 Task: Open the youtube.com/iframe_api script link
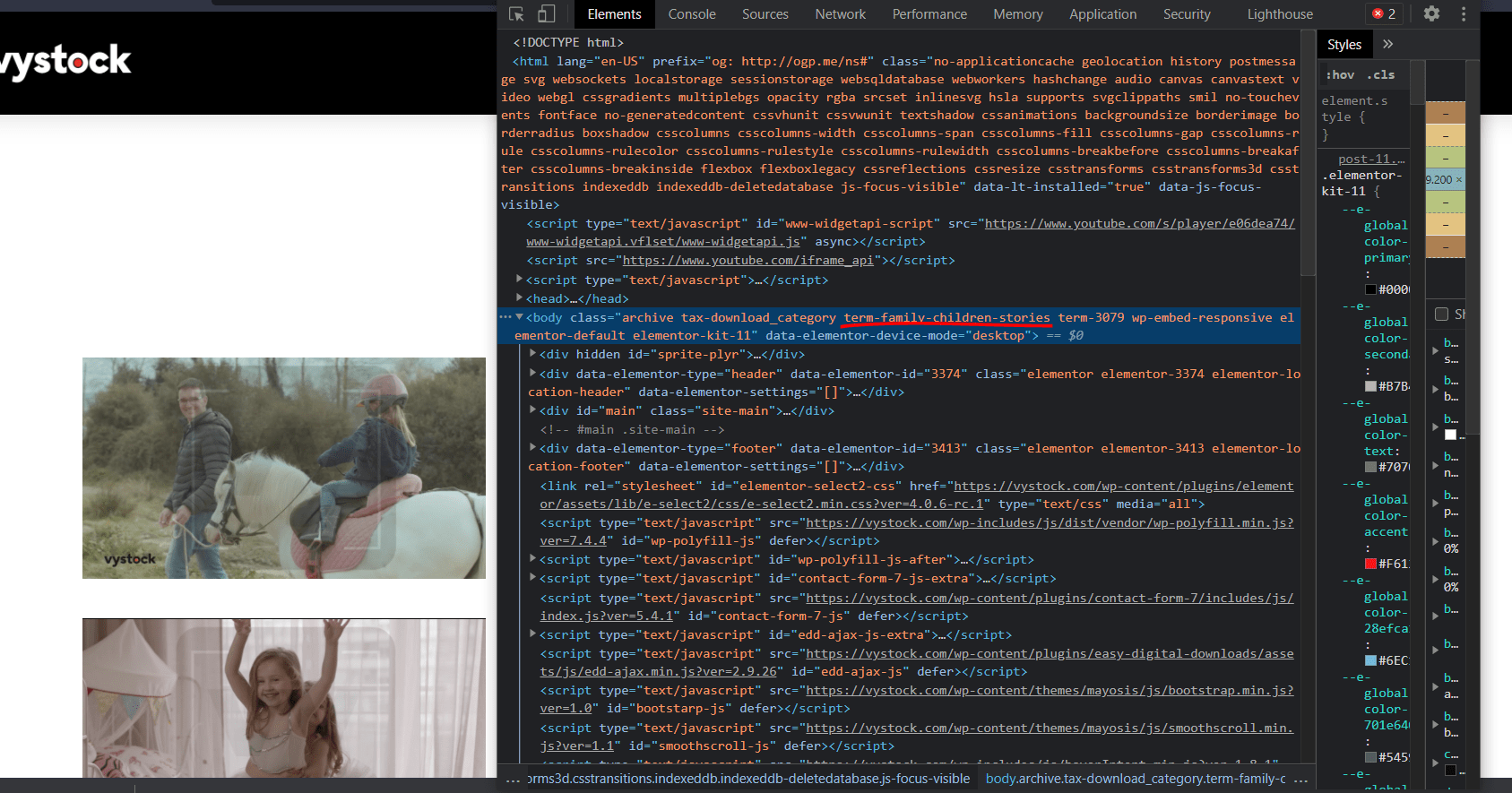(x=747, y=260)
